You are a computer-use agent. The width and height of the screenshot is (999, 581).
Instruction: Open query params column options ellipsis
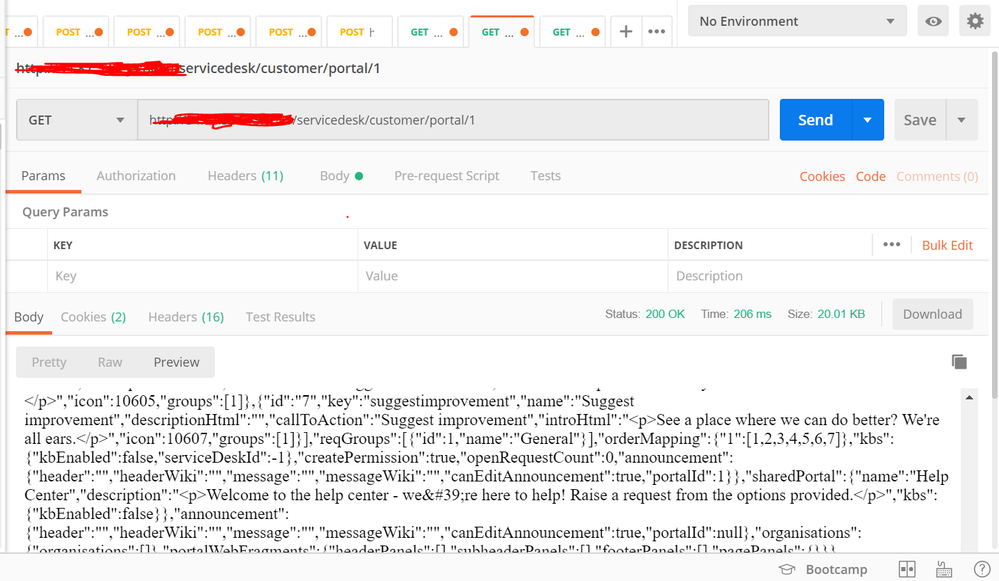click(x=891, y=245)
